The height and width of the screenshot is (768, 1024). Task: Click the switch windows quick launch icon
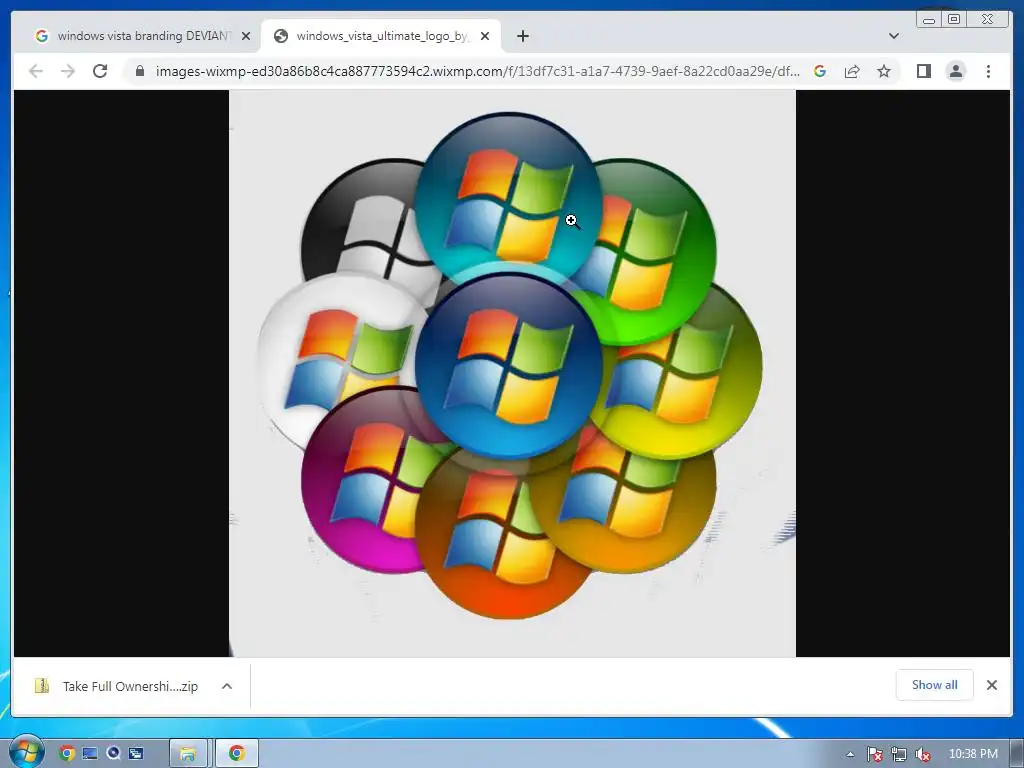tap(136, 753)
